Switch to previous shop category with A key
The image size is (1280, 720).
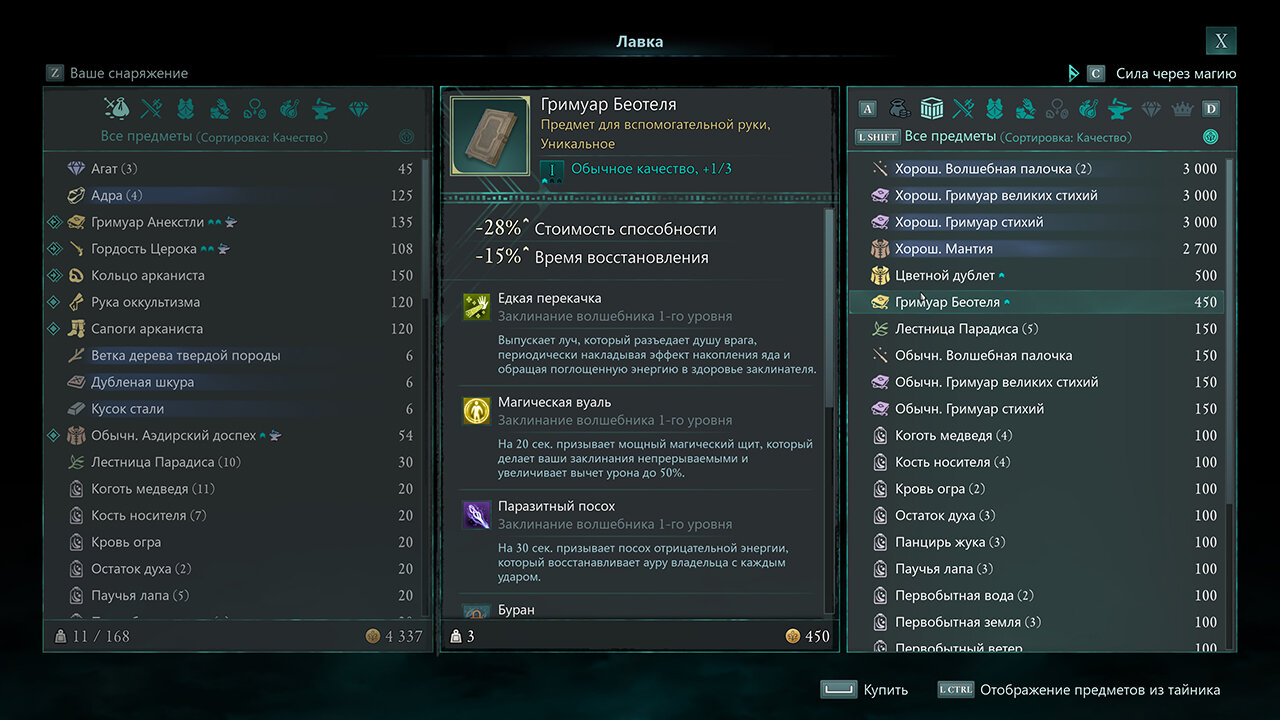[x=867, y=109]
